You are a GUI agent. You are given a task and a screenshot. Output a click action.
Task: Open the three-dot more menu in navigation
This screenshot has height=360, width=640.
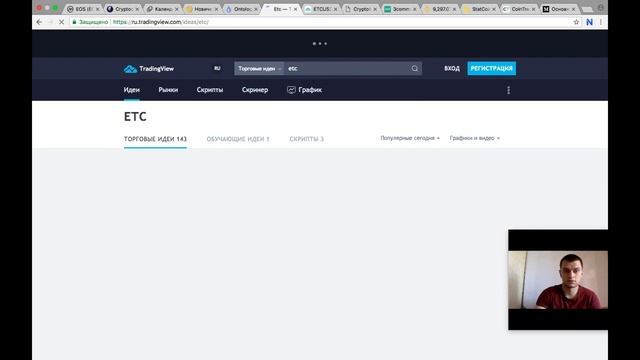coord(508,90)
